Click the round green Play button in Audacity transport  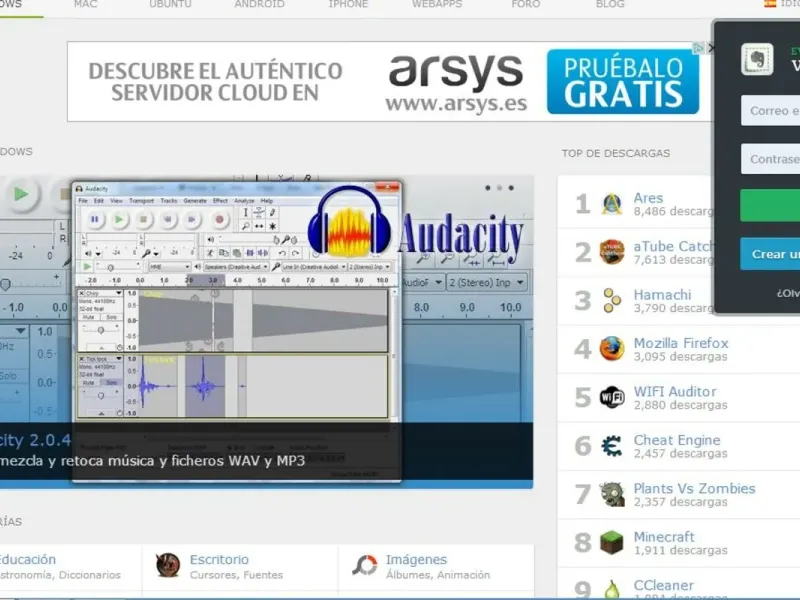pyautogui.click(x=119, y=219)
